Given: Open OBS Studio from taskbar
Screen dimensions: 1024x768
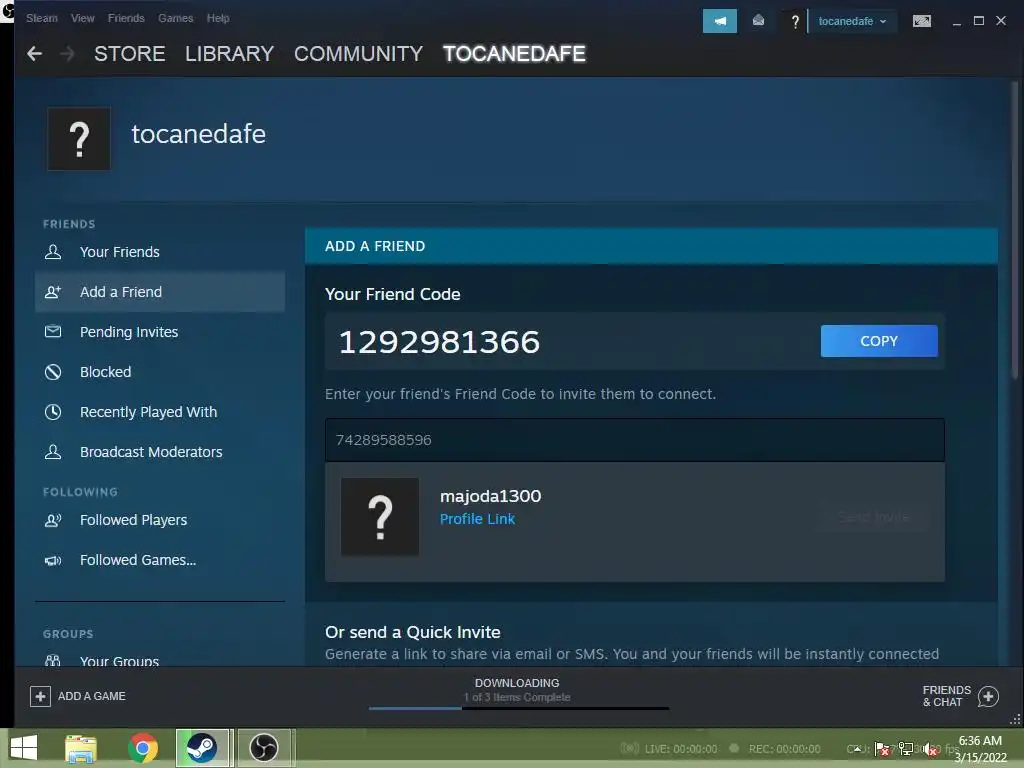Looking at the screenshot, I should point(264,748).
